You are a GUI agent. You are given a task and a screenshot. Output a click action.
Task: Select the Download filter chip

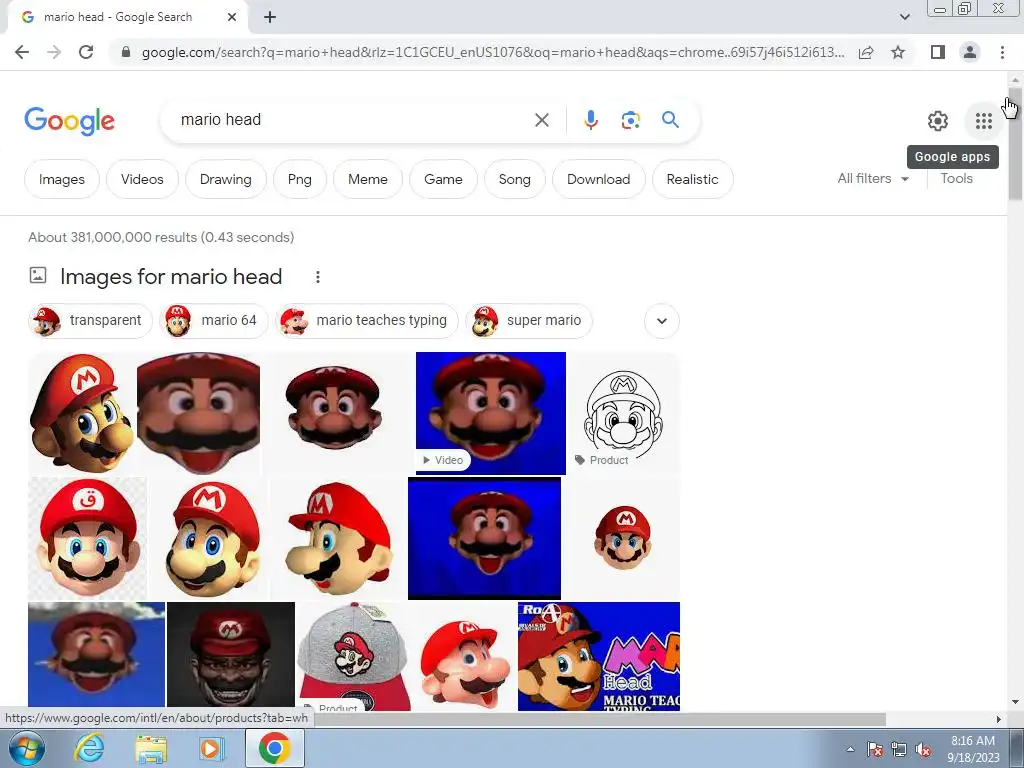(x=598, y=179)
